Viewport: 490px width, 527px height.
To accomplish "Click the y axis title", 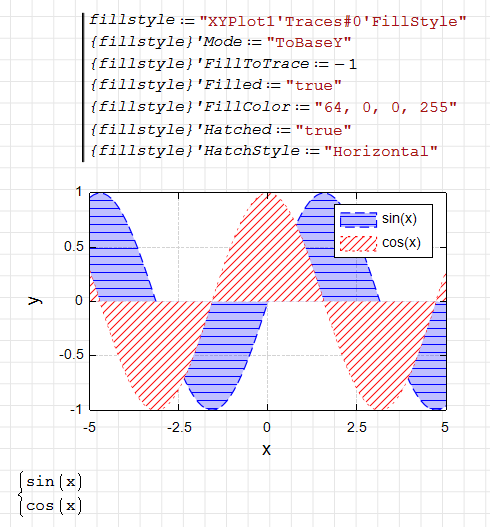I will pyautogui.click(x=35, y=301).
